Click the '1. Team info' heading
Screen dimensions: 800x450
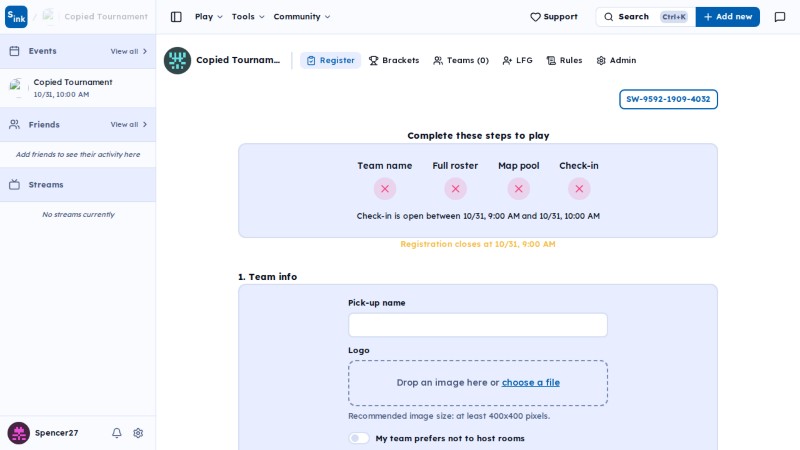(267, 277)
